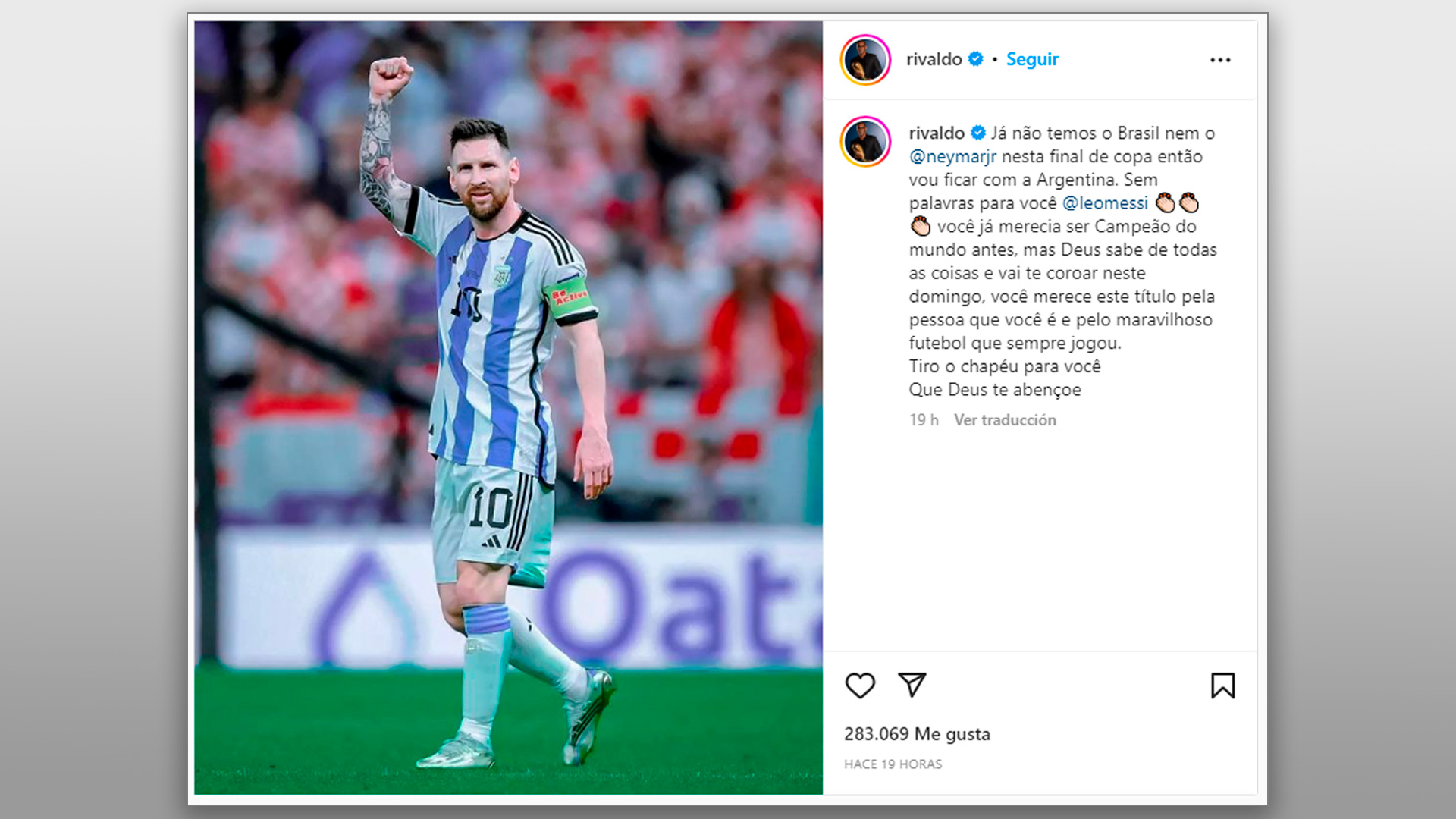Click the HACE 19 HORAS post timestamp
This screenshot has height=819, width=1456.
point(893,764)
